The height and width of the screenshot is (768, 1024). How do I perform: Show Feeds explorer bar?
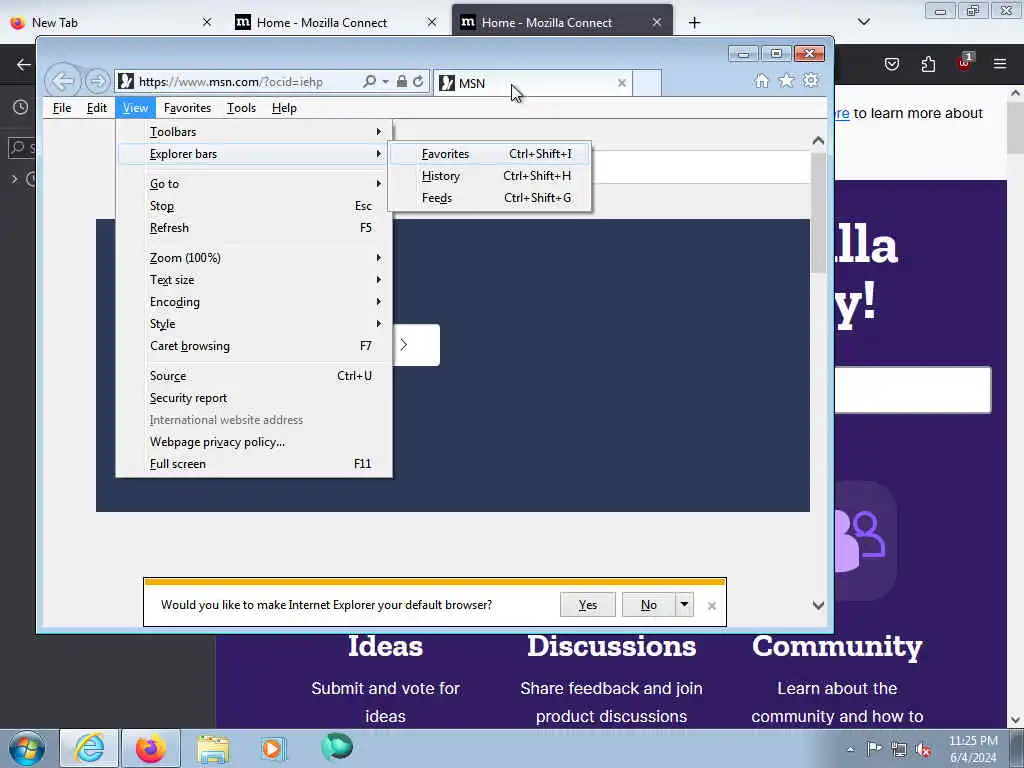coord(490,198)
